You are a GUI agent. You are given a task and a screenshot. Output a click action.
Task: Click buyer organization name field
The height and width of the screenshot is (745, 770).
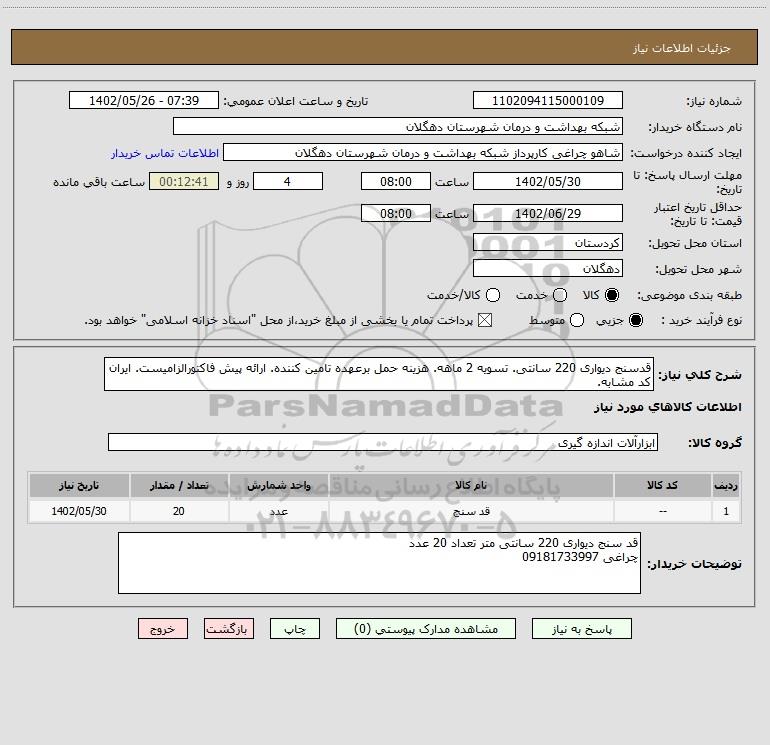pyautogui.click(x=398, y=126)
